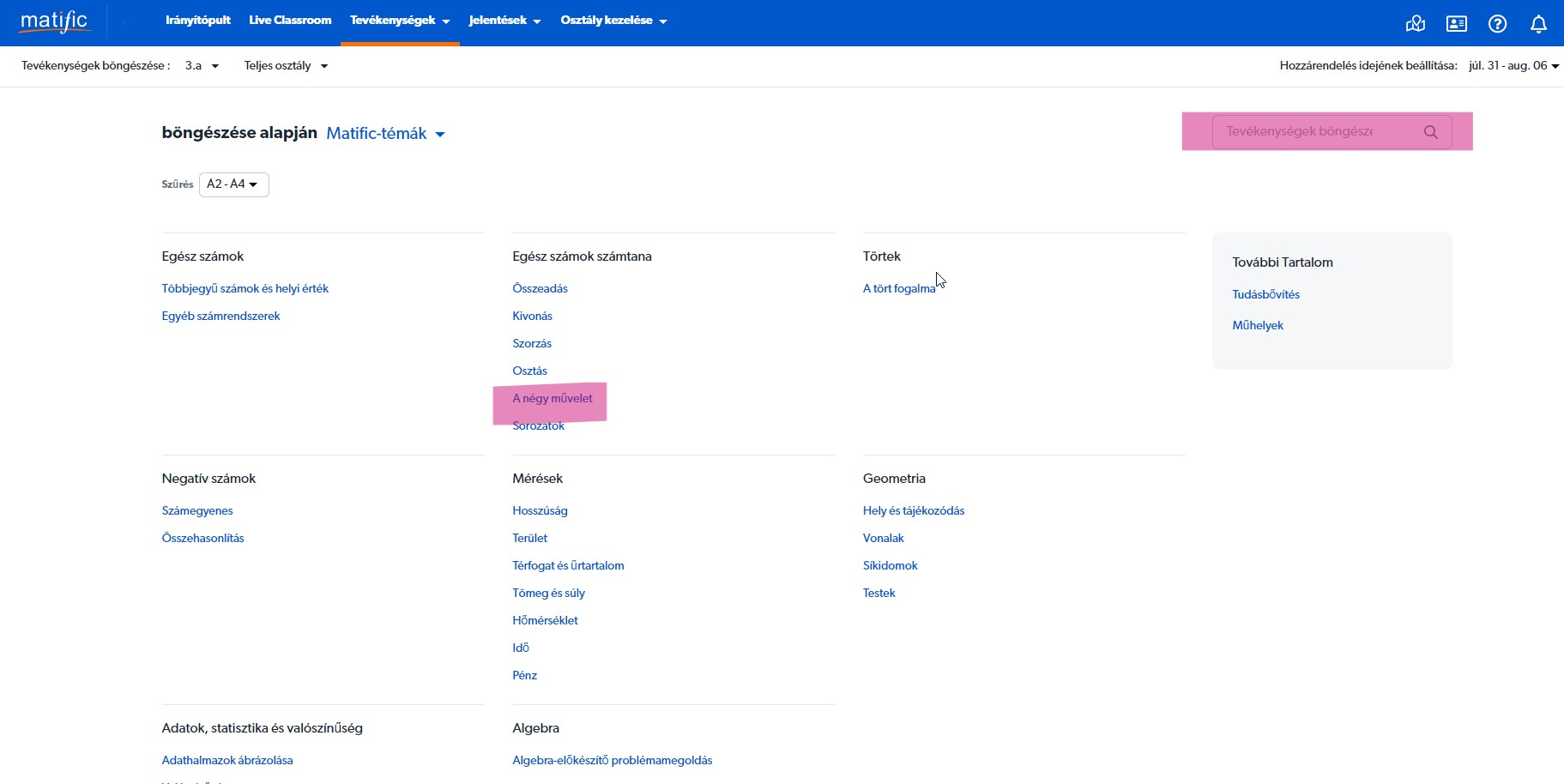Open the Osztály kezelése menu
This screenshot has width=1564, height=784.
[613, 21]
